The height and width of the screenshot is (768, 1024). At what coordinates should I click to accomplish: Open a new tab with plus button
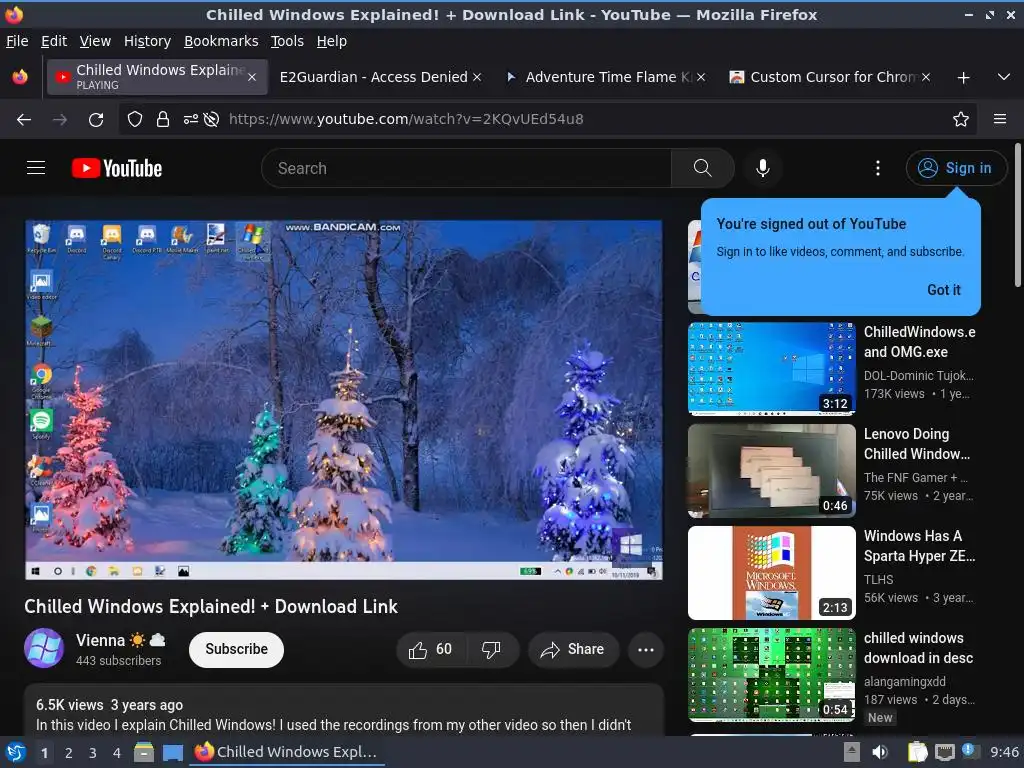click(x=963, y=77)
